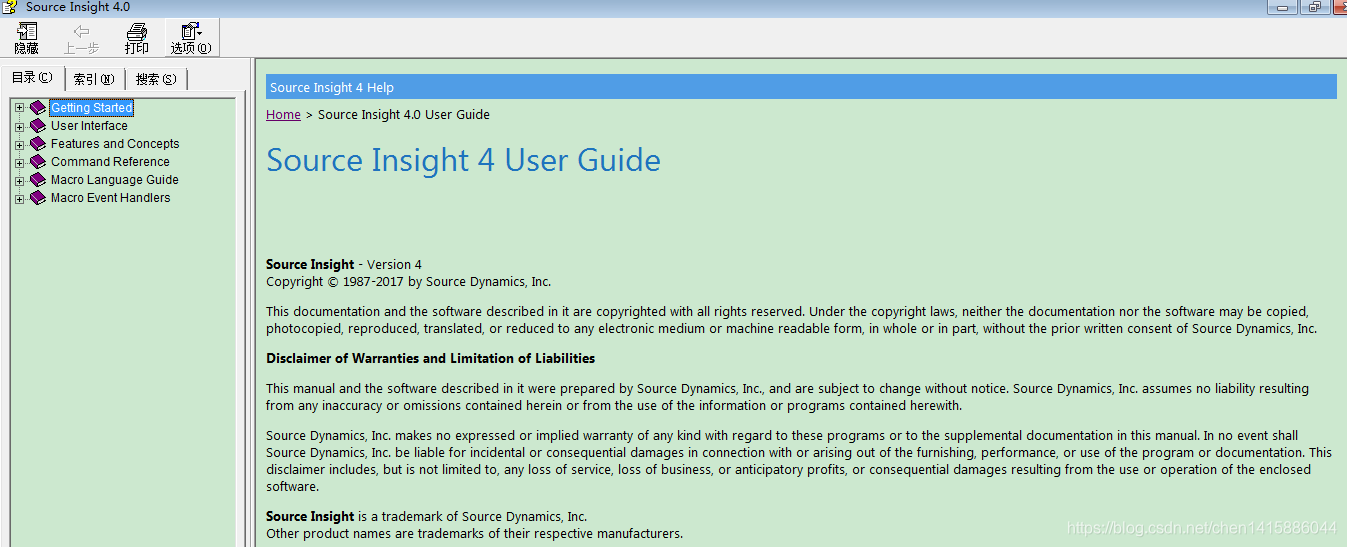Screen dimensions: 1347x547
Task: Switch to the Contents (目录) tab
Action: (33, 78)
